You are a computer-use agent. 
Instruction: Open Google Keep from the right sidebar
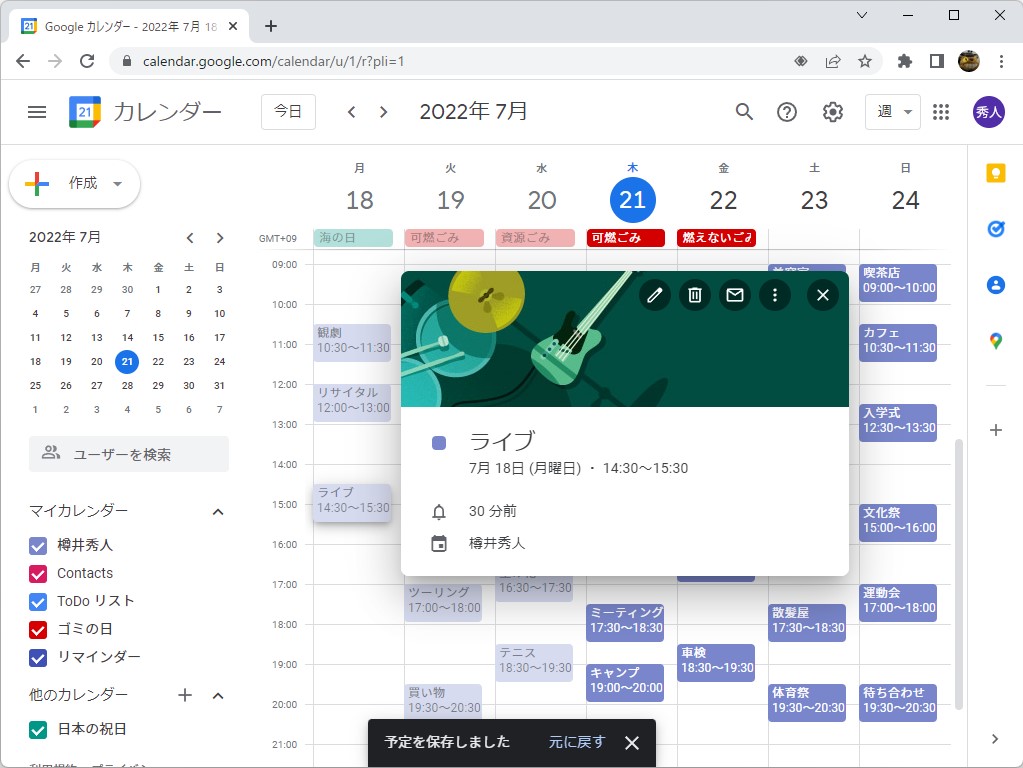pos(995,172)
